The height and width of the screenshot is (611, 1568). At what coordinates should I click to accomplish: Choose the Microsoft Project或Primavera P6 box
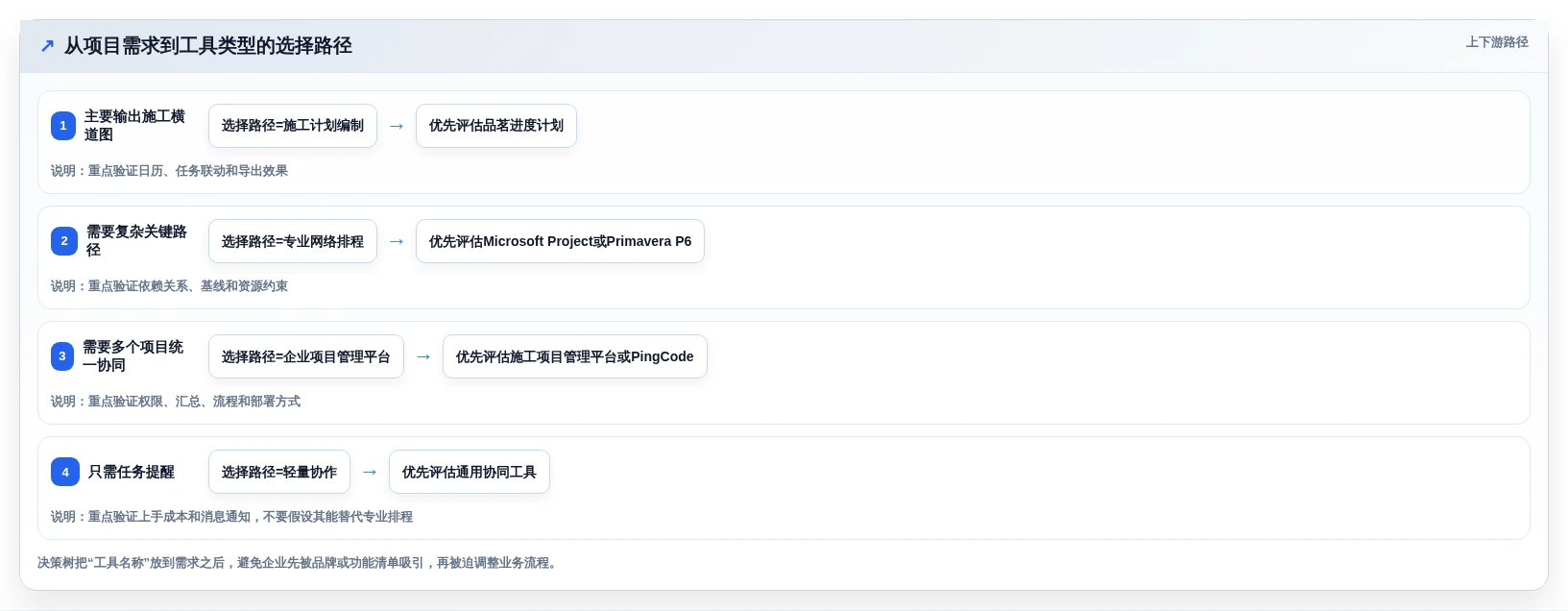560,241
